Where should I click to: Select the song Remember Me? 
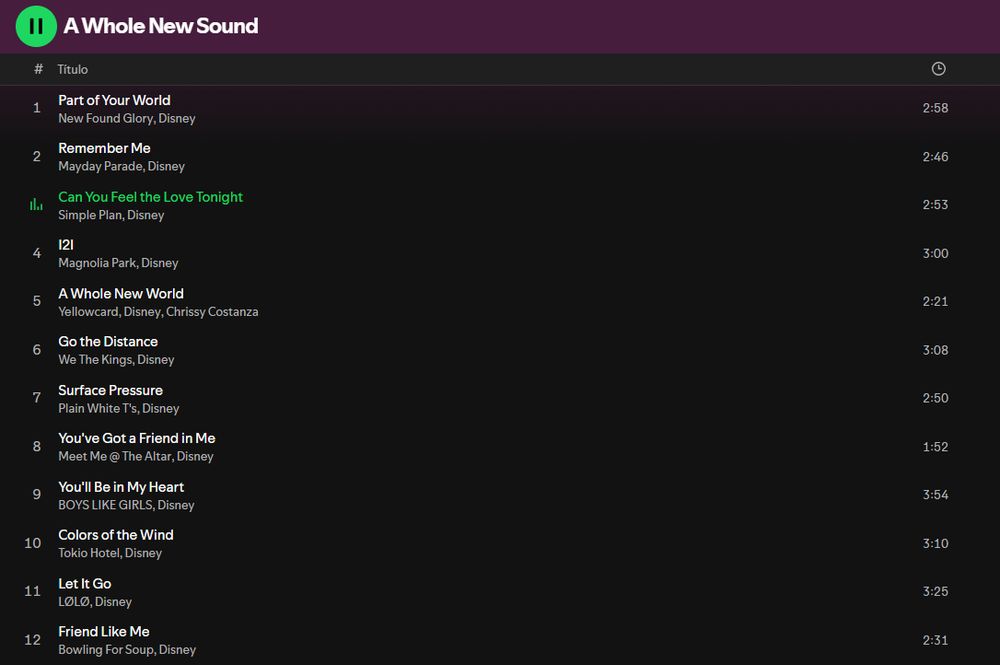click(x=104, y=148)
